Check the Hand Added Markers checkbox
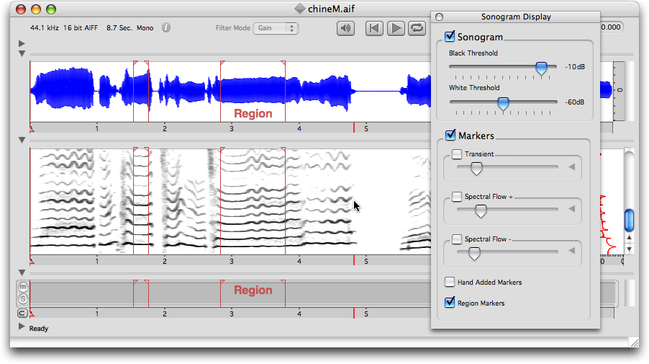The image size is (649, 364). [449, 282]
